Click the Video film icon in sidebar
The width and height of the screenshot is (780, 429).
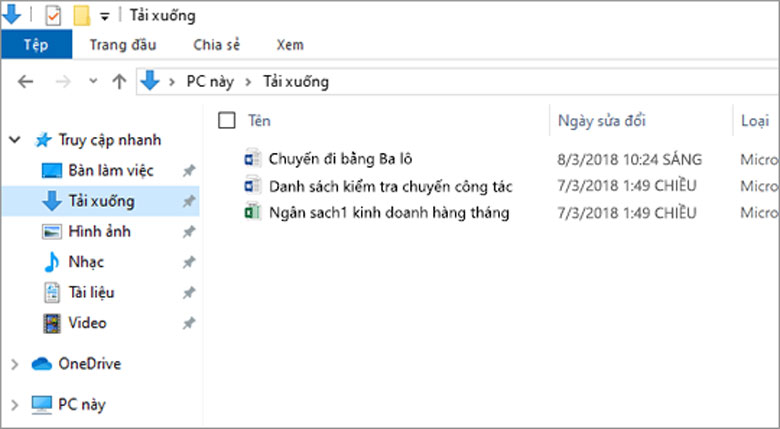pos(52,323)
